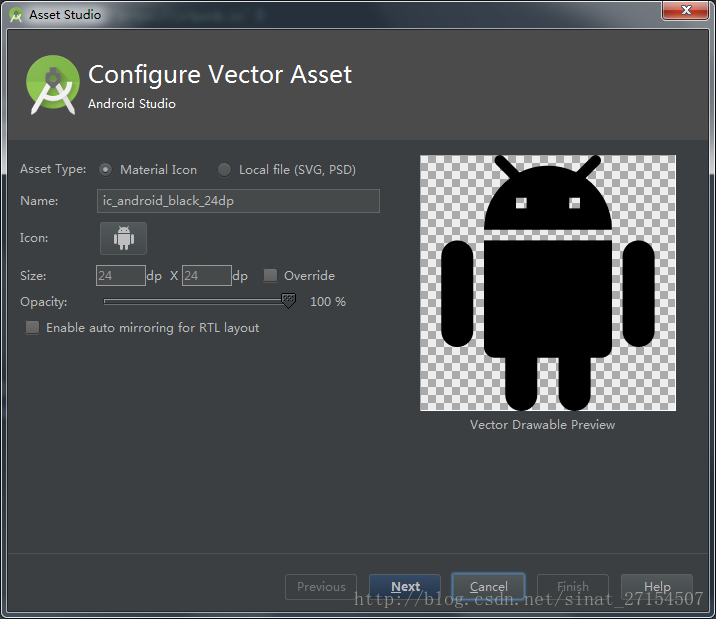Click the Finish button
The image size is (716, 619).
(573, 587)
